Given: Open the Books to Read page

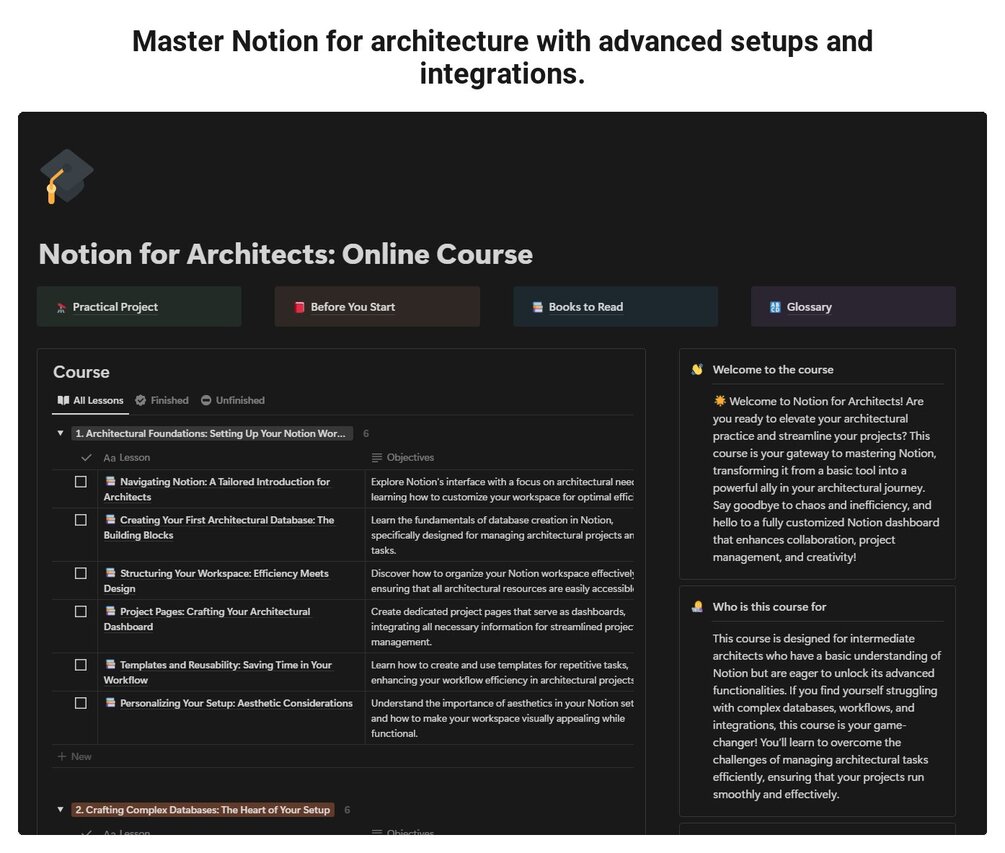Looking at the screenshot, I should click(615, 307).
